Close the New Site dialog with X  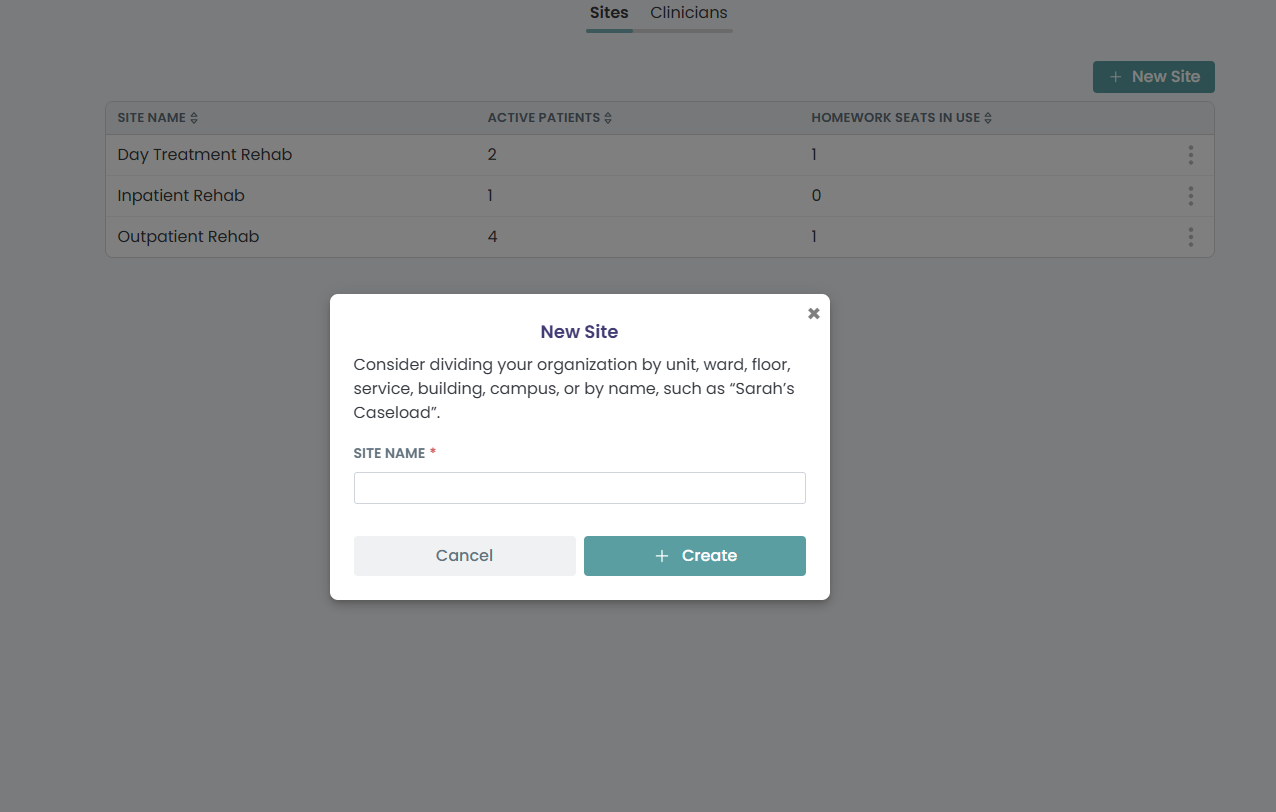click(814, 313)
